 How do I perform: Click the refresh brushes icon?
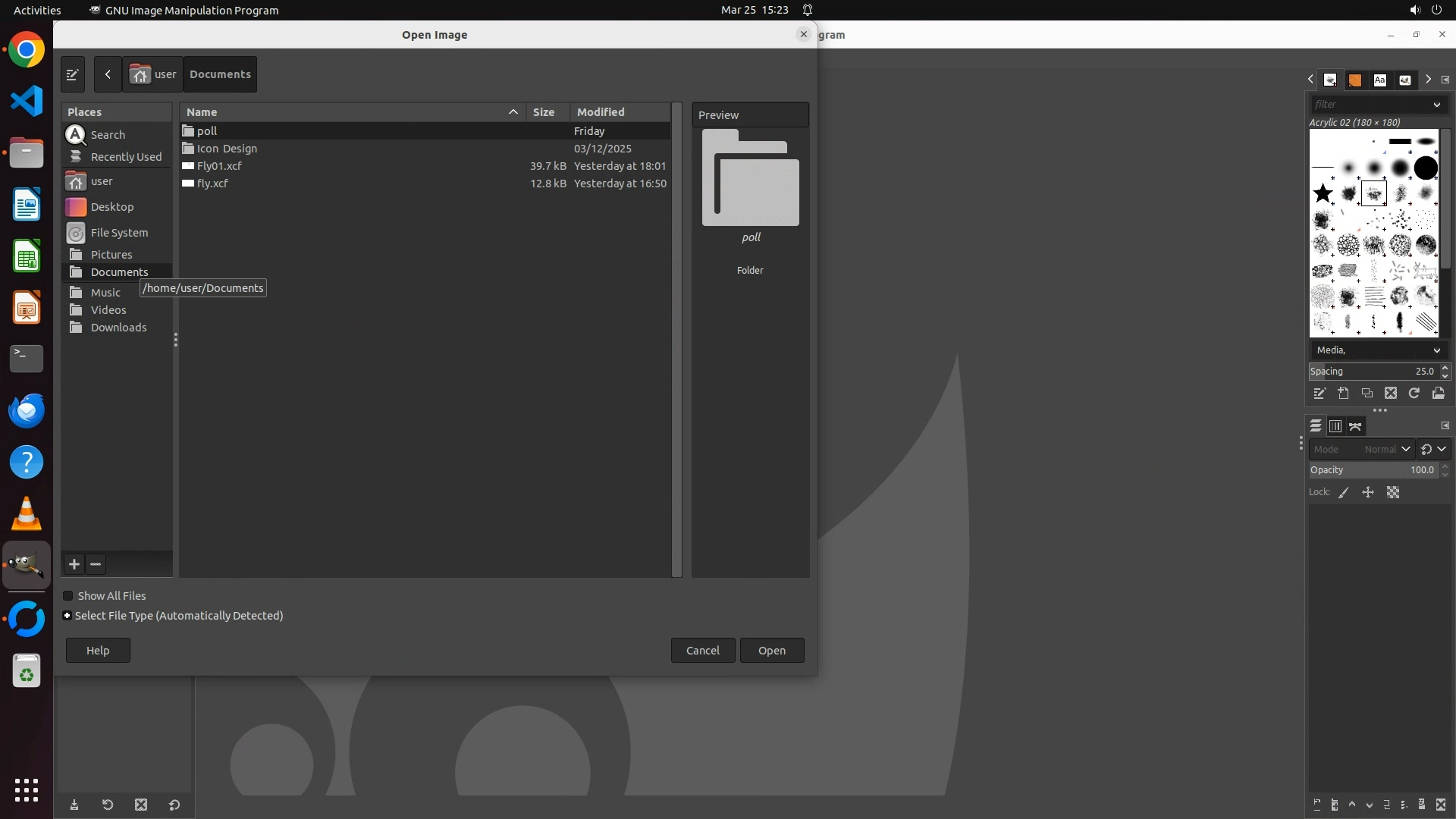tap(1414, 393)
